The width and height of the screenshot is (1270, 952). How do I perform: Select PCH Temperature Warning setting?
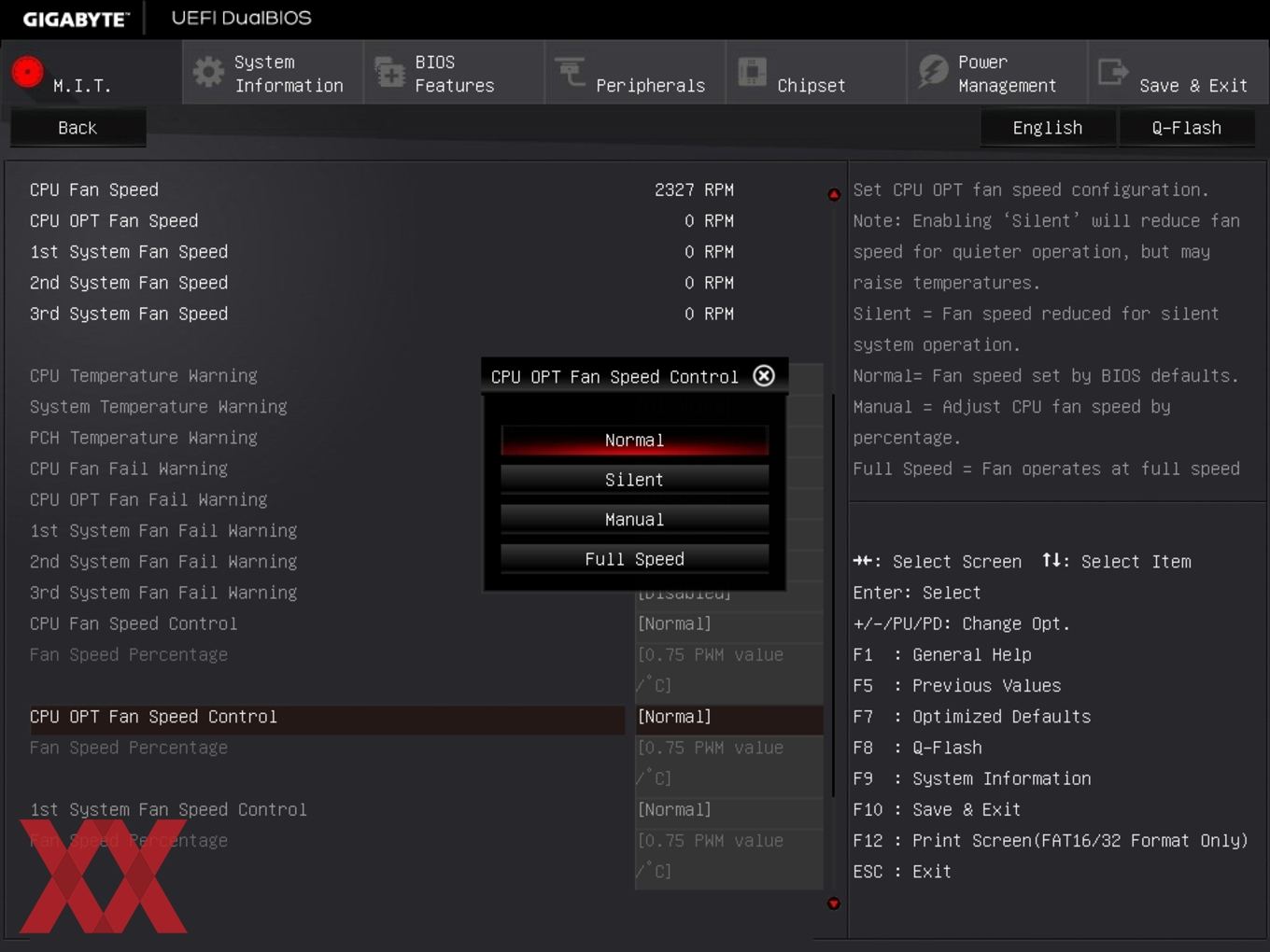(x=143, y=438)
